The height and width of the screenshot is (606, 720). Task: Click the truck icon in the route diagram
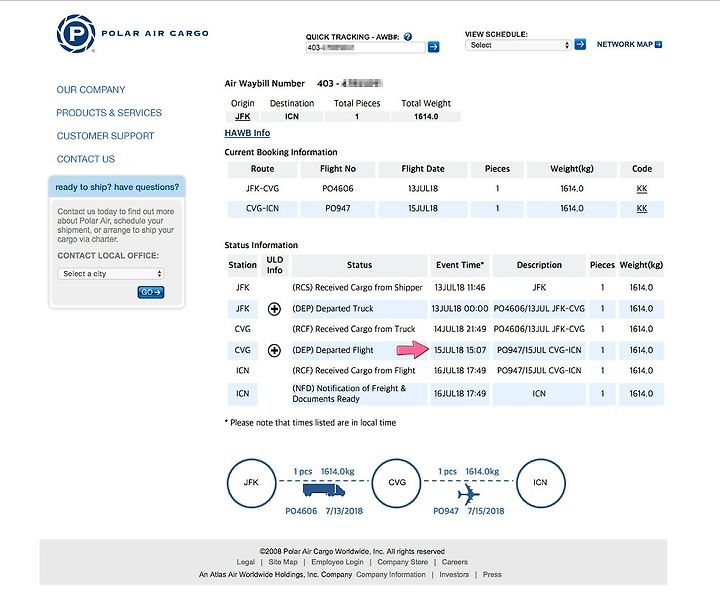click(x=323, y=490)
